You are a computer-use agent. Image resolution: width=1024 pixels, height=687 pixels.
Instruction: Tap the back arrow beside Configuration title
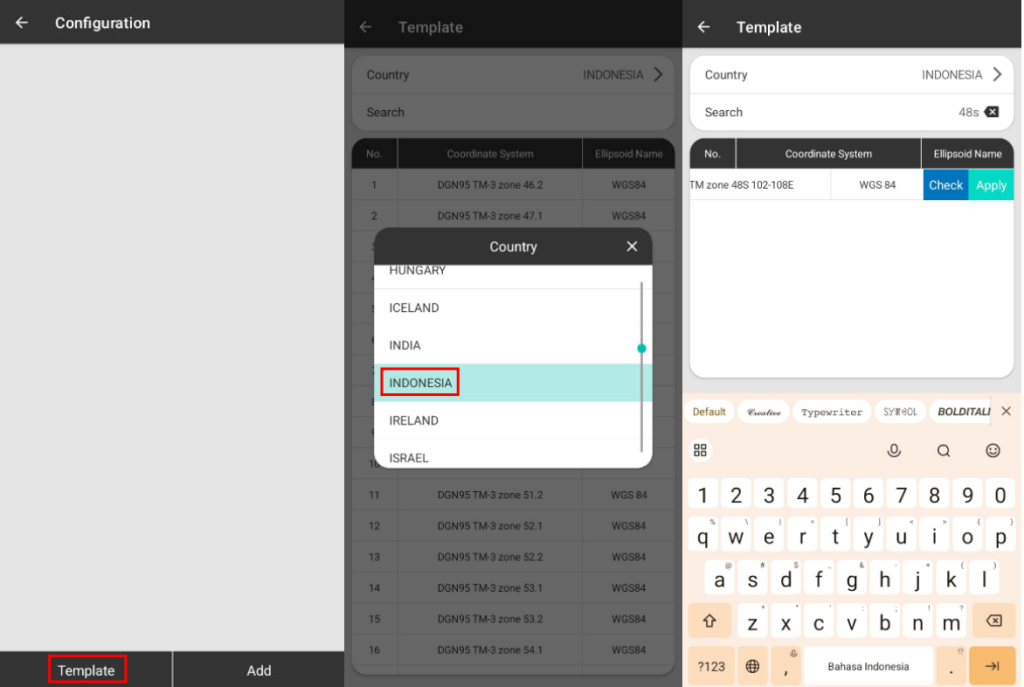tap(22, 22)
